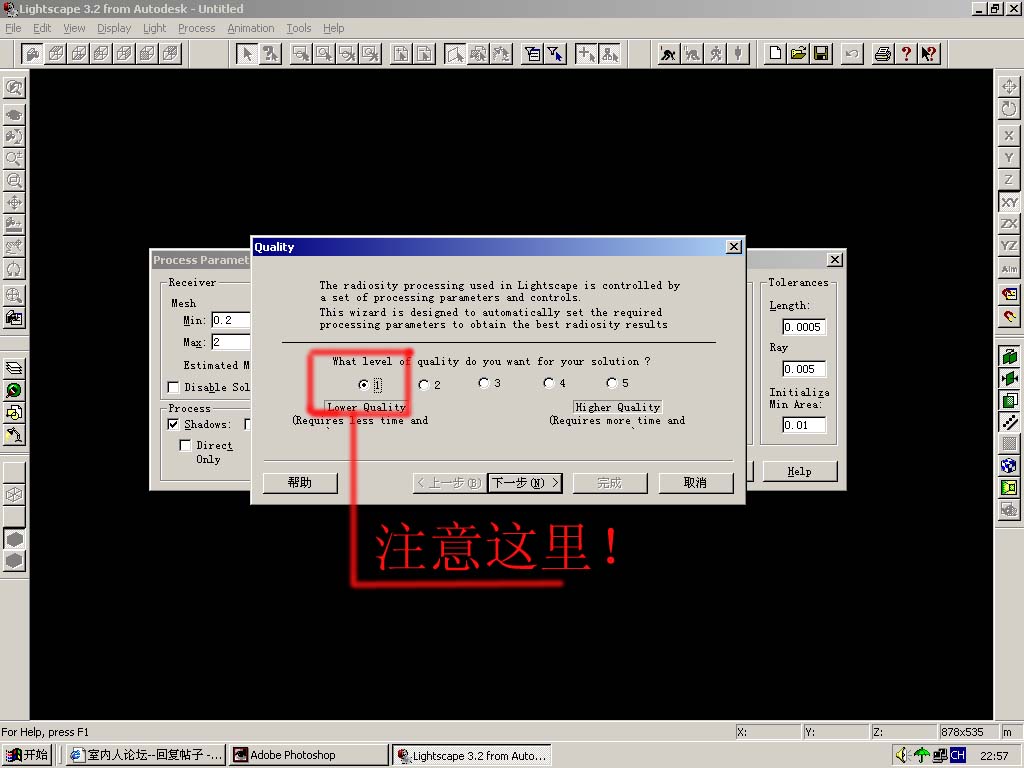1024x768 pixels.
Task: Click the 帮助 button in Quality dialog
Action: (x=300, y=483)
